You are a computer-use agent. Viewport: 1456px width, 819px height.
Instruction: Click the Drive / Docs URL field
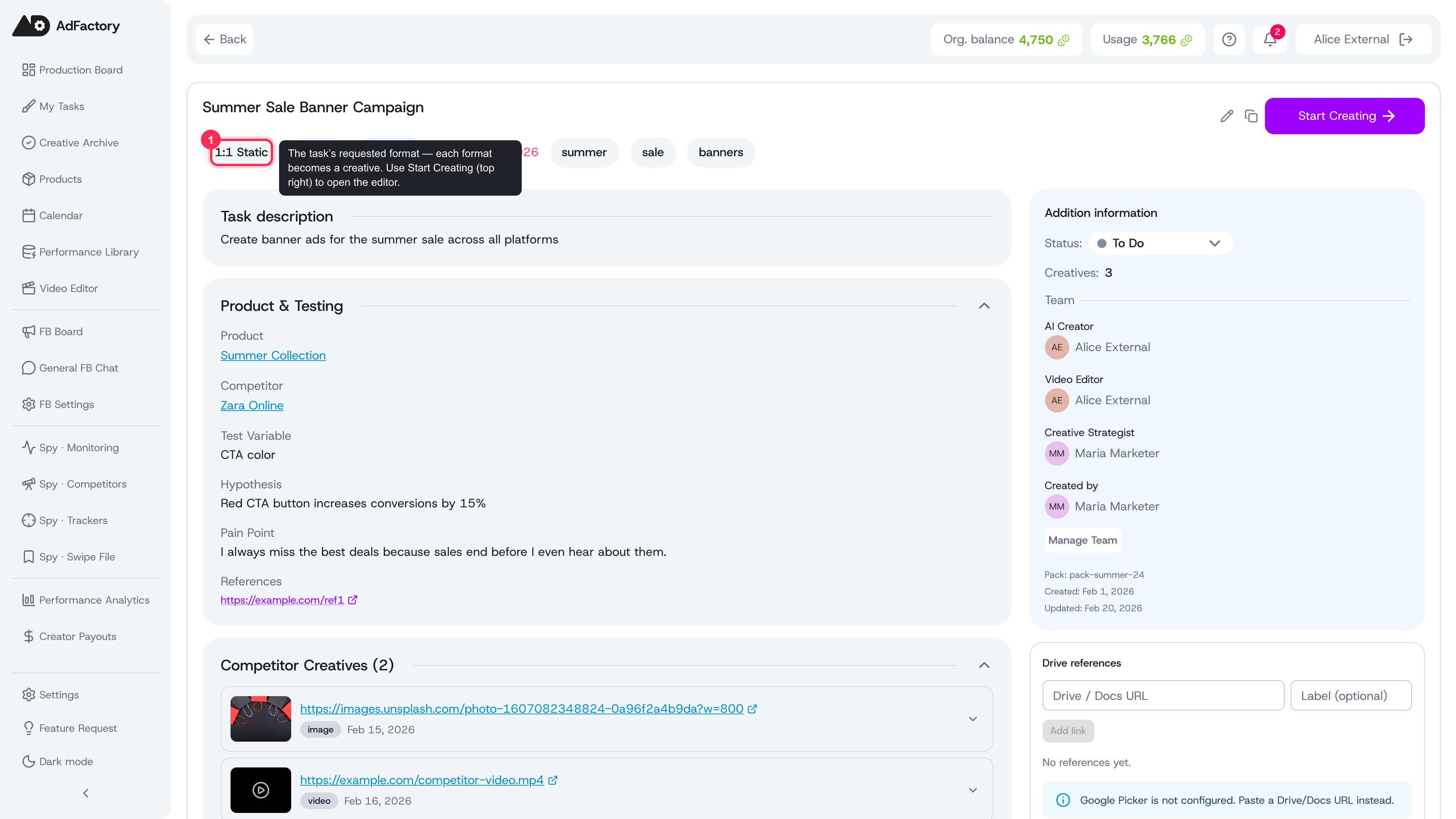1163,695
